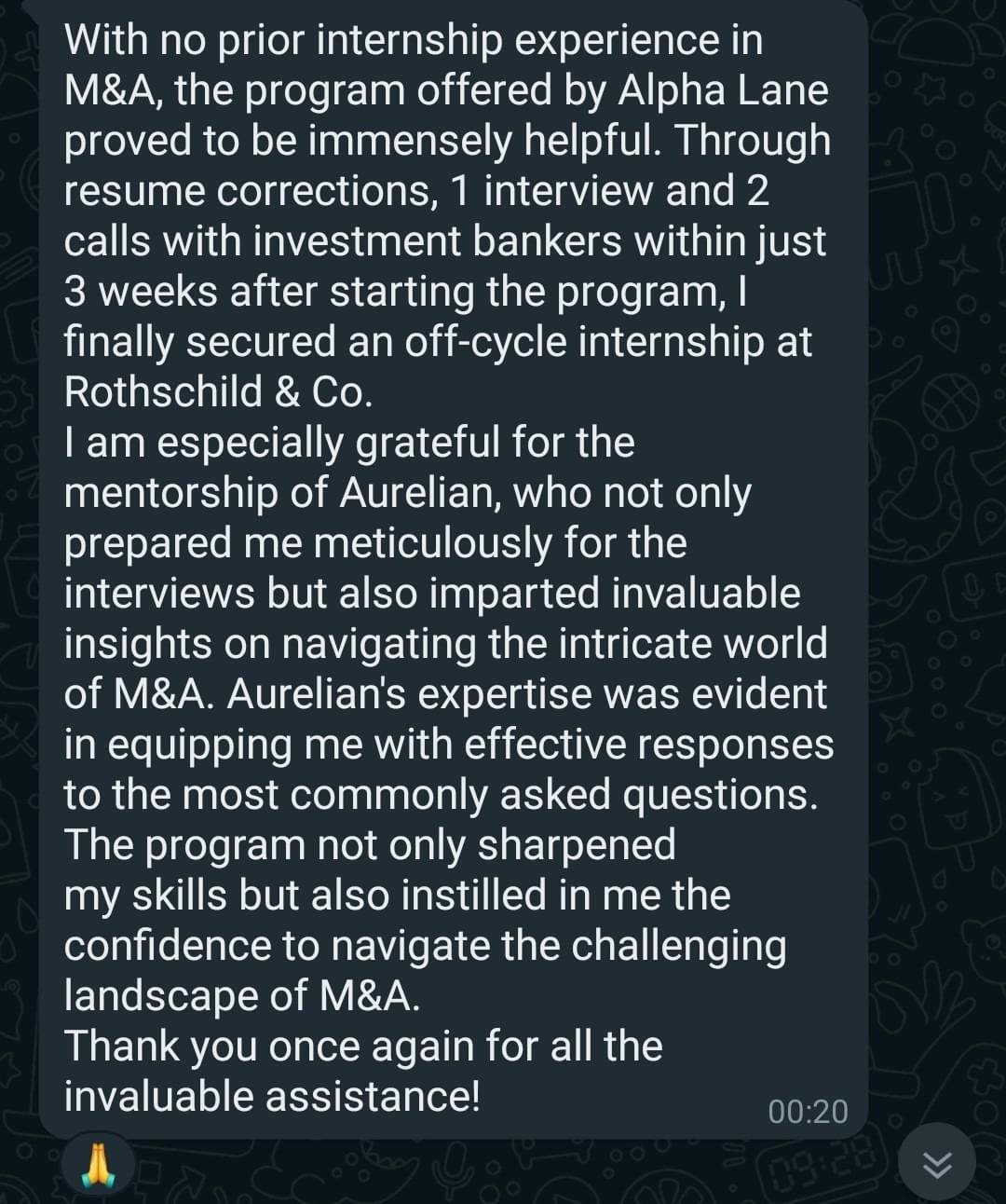The width and height of the screenshot is (1006, 1204).
Task: Tap the 00:20 message timestamp
Action: tap(808, 1112)
